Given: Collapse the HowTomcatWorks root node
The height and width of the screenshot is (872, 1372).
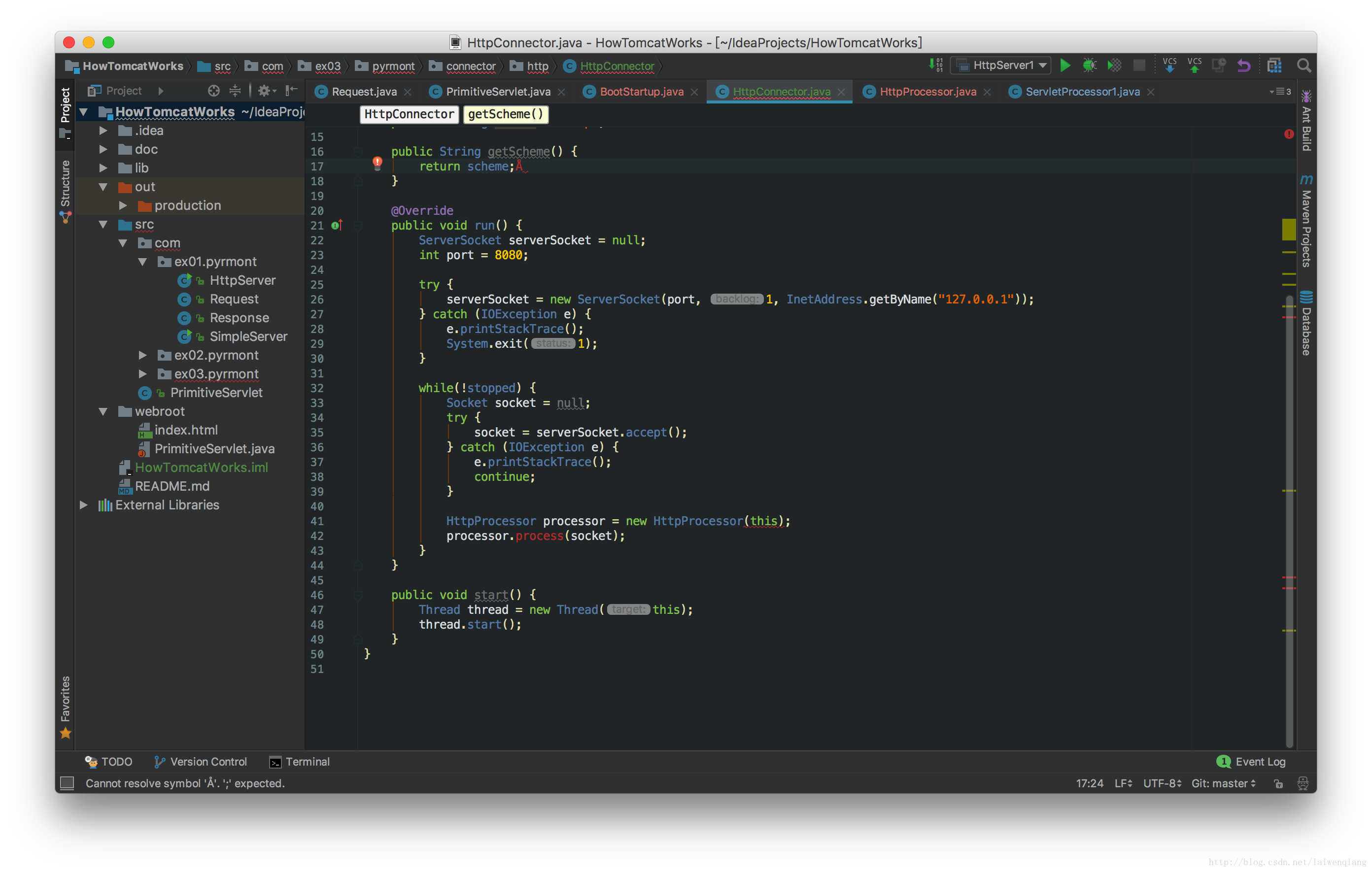Looking at the screenshot, I should (83, 112).
